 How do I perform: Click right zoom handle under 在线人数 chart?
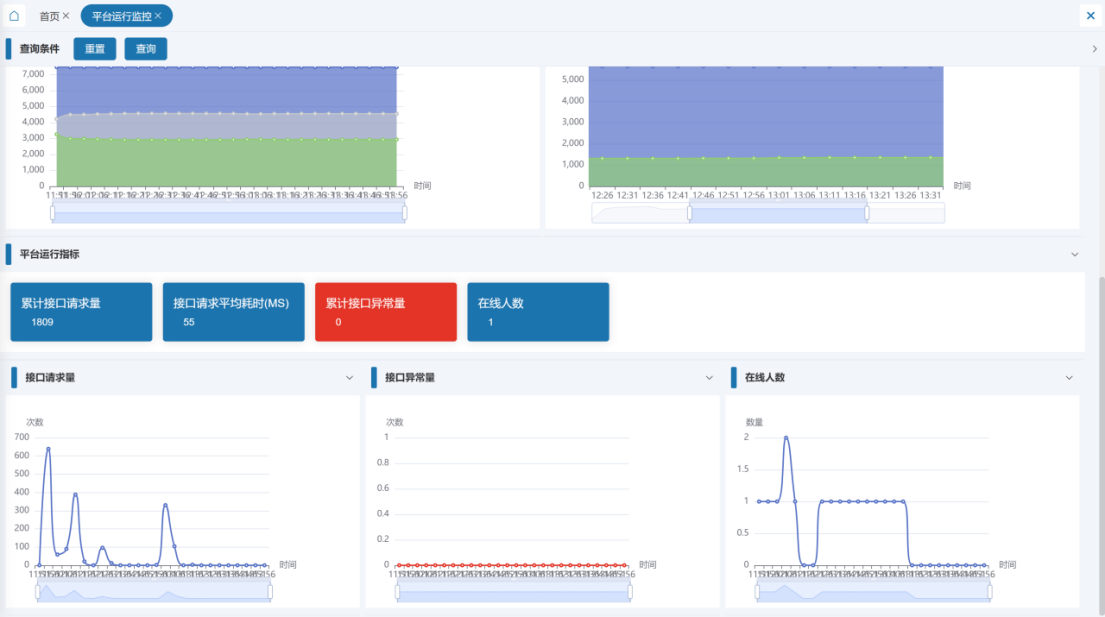point(990,592)
